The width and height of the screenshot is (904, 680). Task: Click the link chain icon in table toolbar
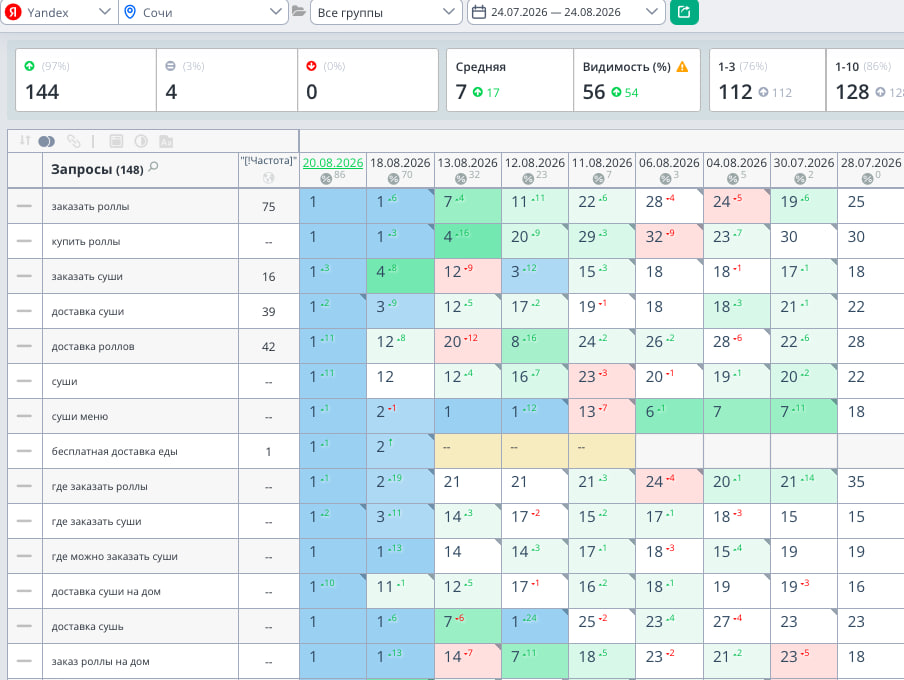[73, 141]
